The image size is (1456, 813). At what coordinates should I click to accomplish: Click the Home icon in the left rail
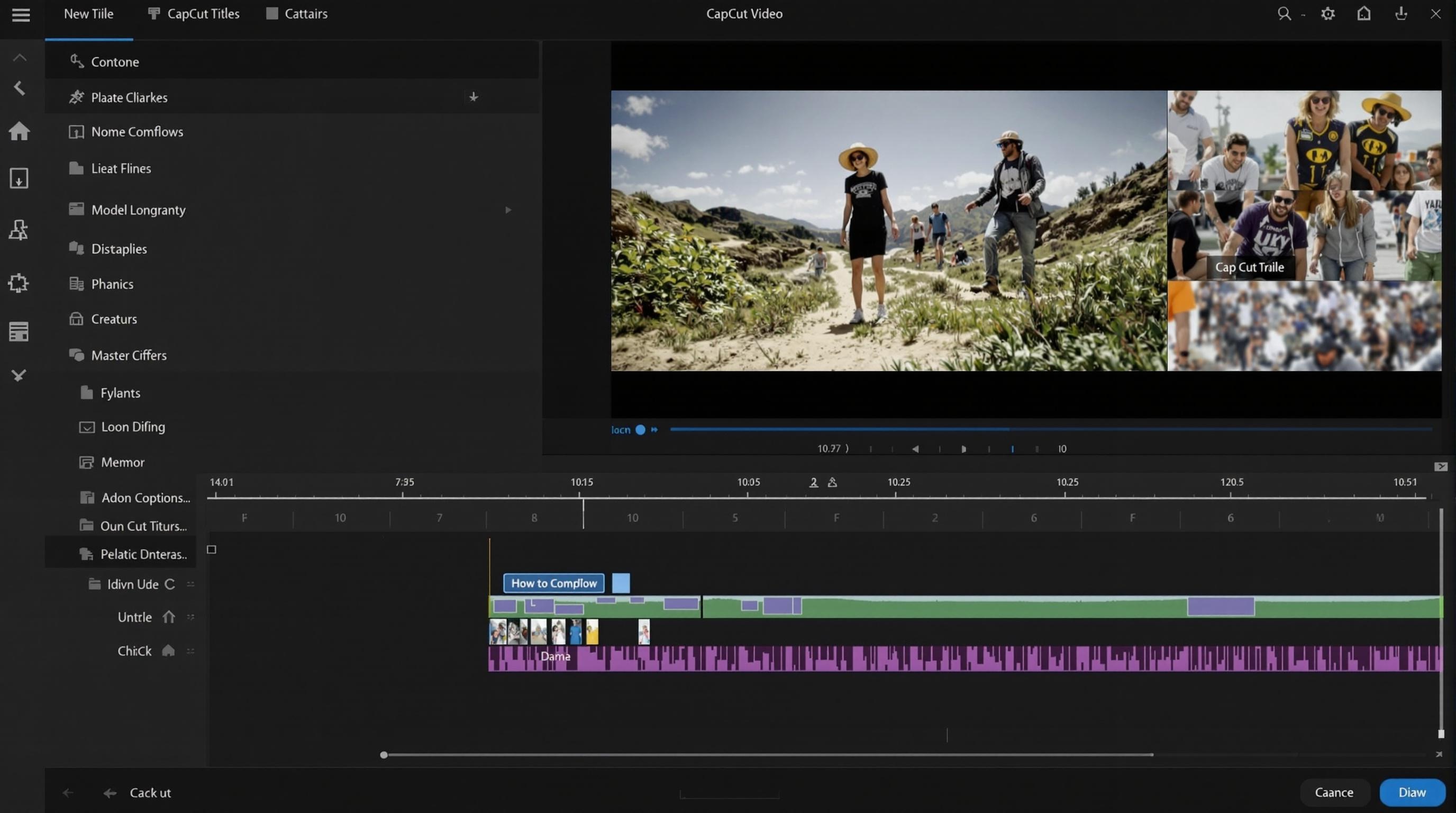(x=19, y=131)
